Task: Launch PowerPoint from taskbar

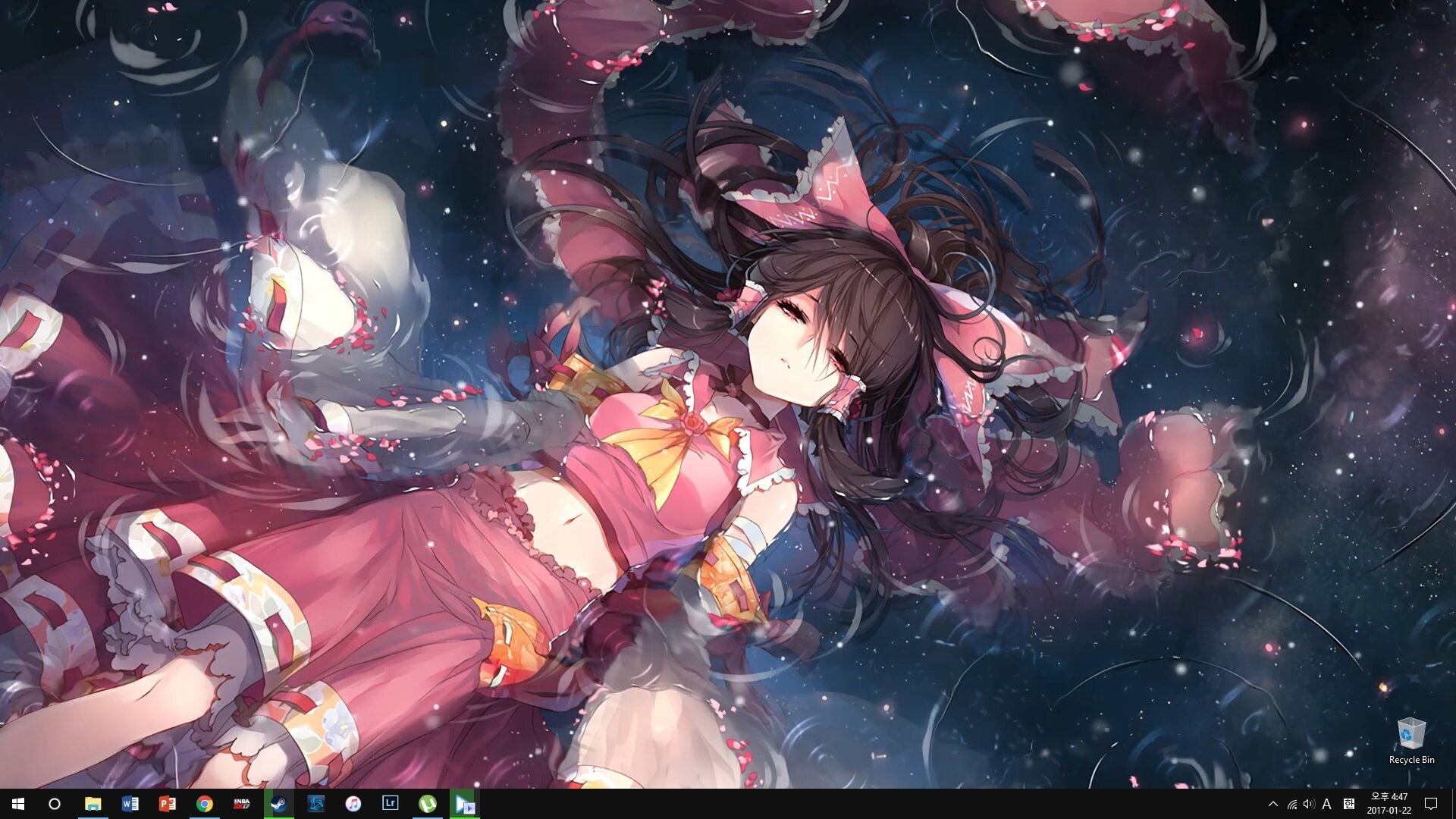Action: point(167,804)
